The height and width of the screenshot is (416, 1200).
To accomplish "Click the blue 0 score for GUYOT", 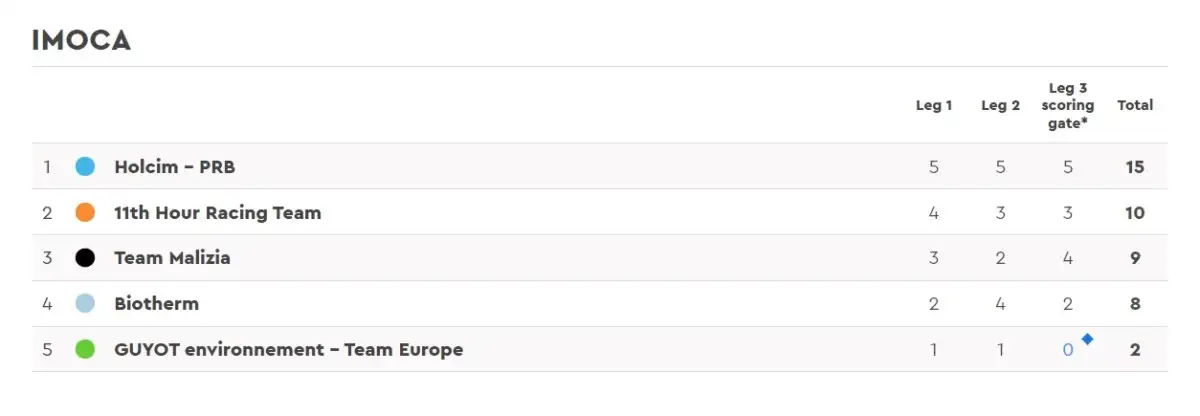I will coord(1068,350).
